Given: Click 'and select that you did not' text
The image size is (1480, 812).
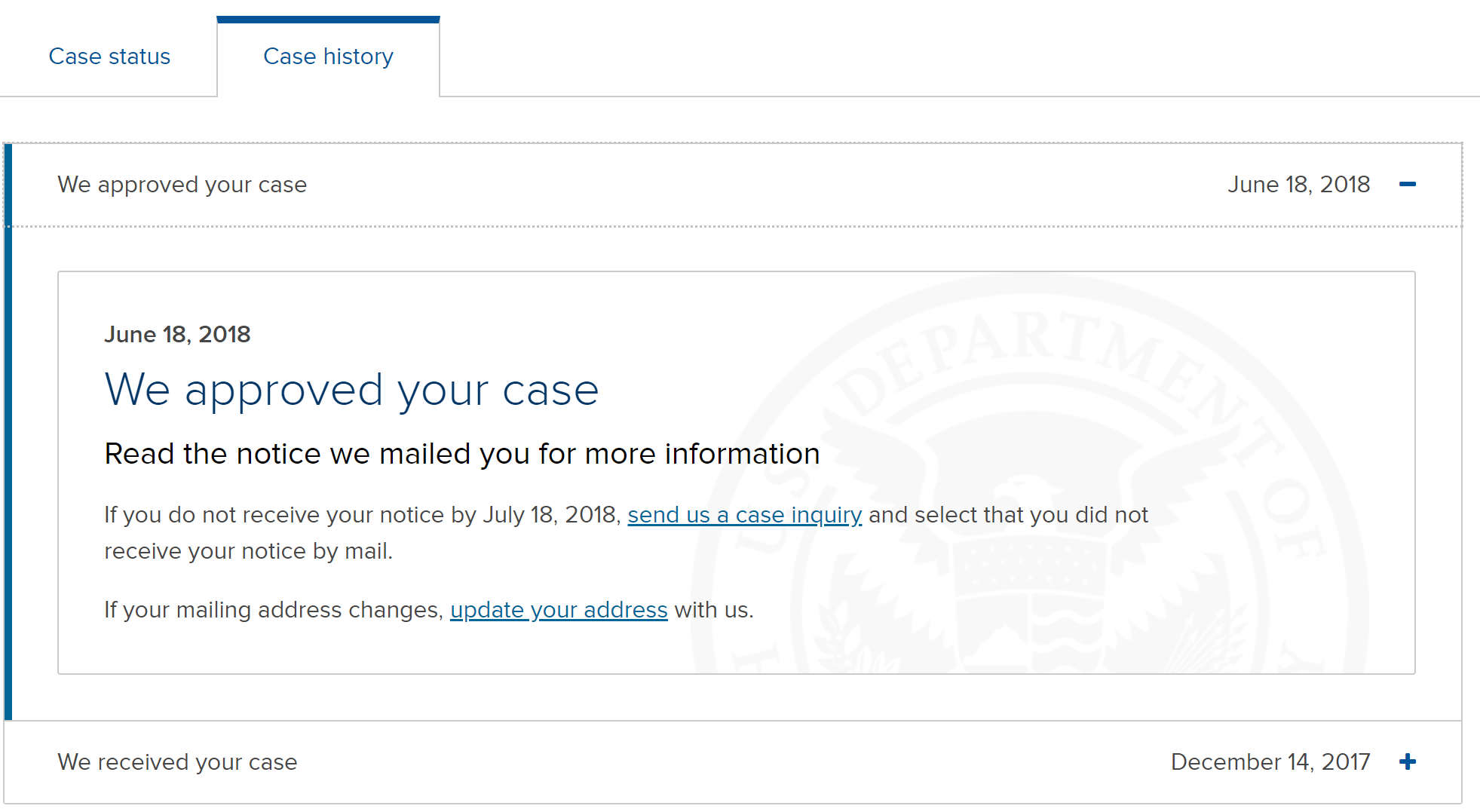Looking at the screenshot, I should click(1008, 515).
